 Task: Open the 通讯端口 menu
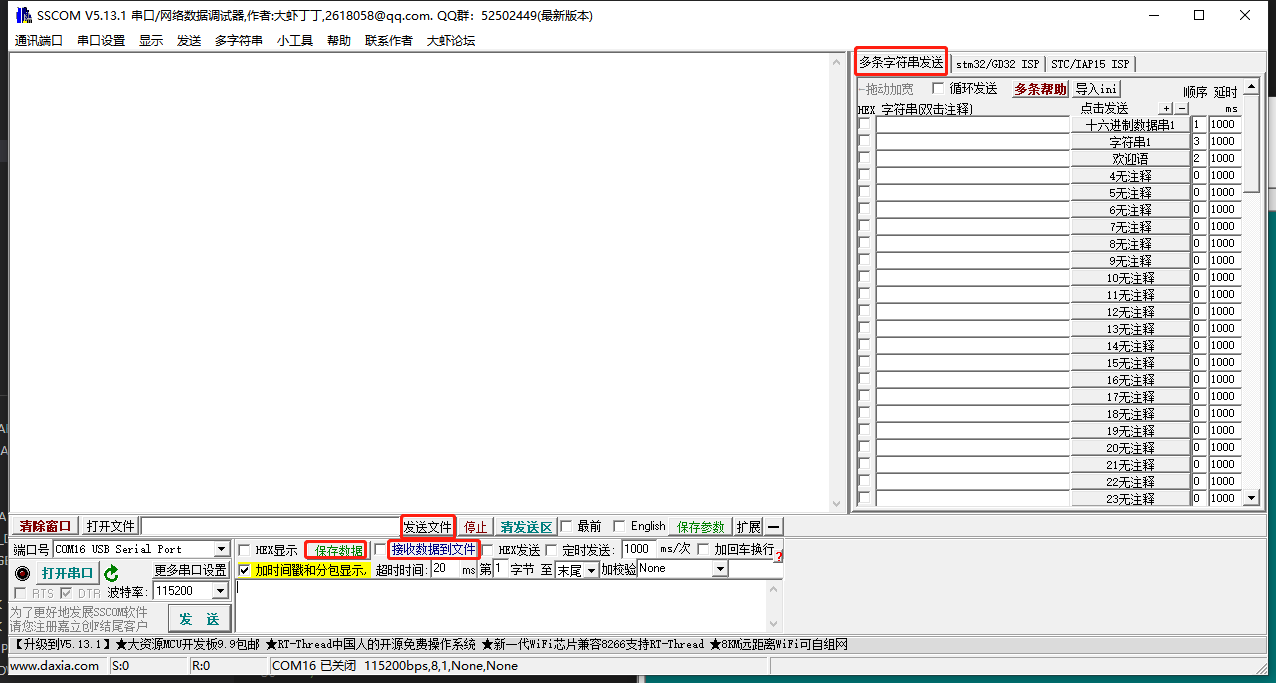click(x=39, y=41)
